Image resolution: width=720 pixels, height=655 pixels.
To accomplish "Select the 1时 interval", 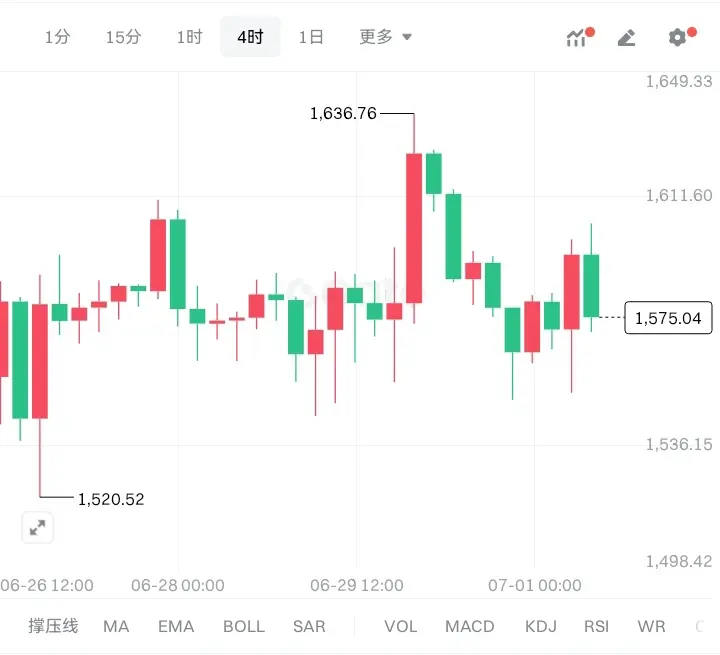I will coord(190,37).
